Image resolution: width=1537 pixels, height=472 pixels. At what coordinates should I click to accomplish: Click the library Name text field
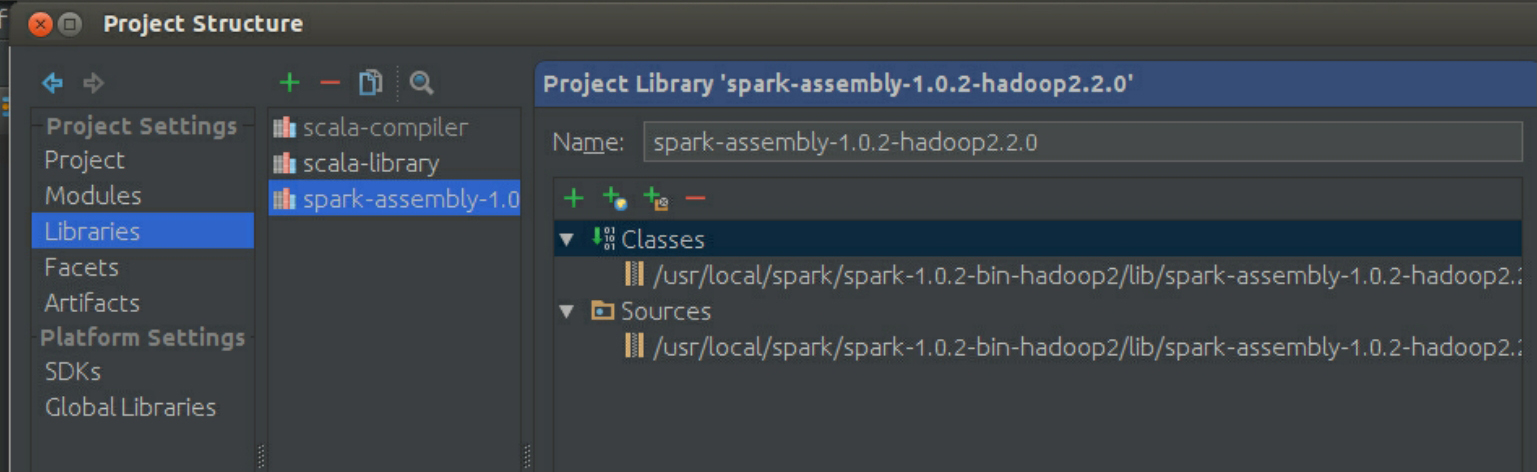(1082, 142)
